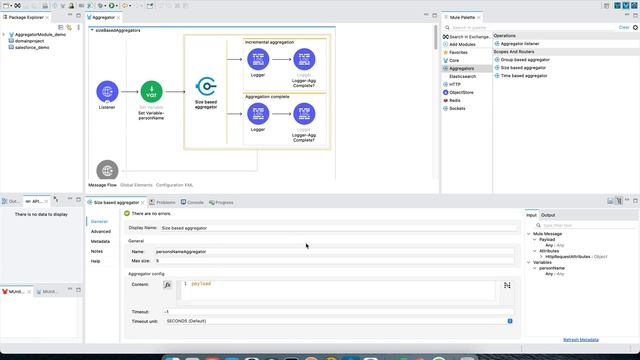The width and height of the screenshot is (640, 360).
Task: Click Link with Editor in Package Explorer
Action: (x=69, y=27)
